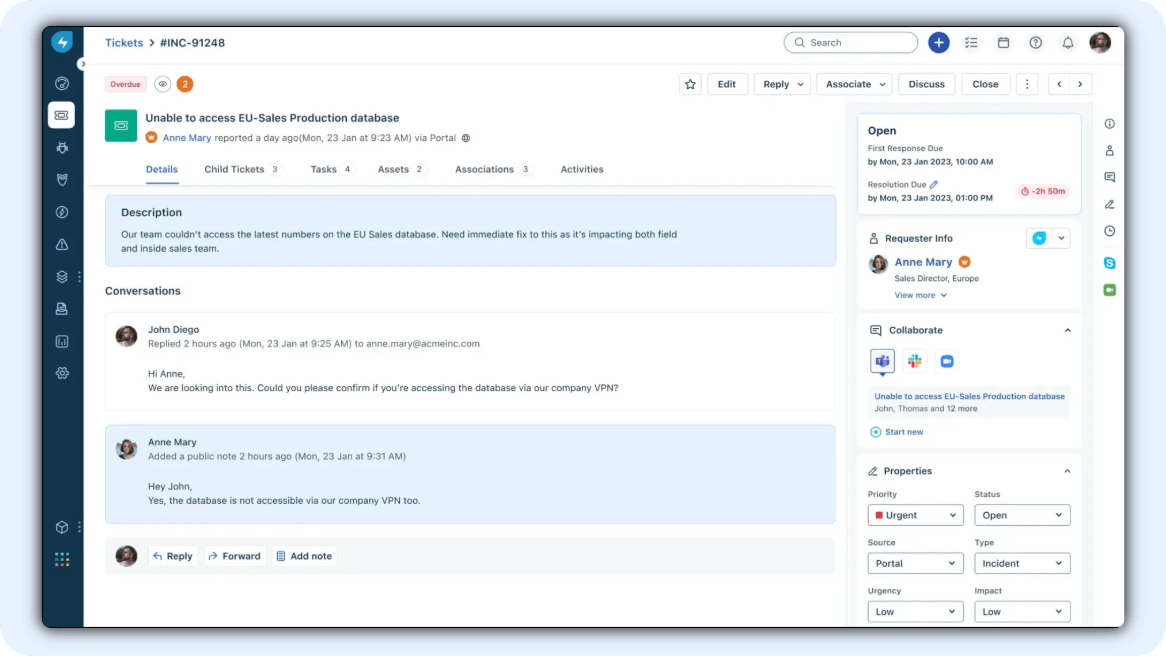1166x656 pixels.
Task: Switch to the Child Tickets tab
Action: click(x=234, y=170)
